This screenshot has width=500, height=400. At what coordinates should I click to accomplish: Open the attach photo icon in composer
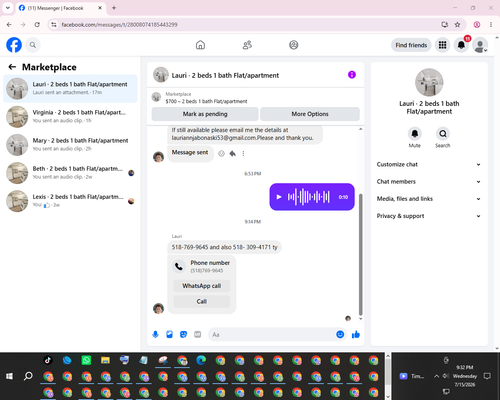169,334
